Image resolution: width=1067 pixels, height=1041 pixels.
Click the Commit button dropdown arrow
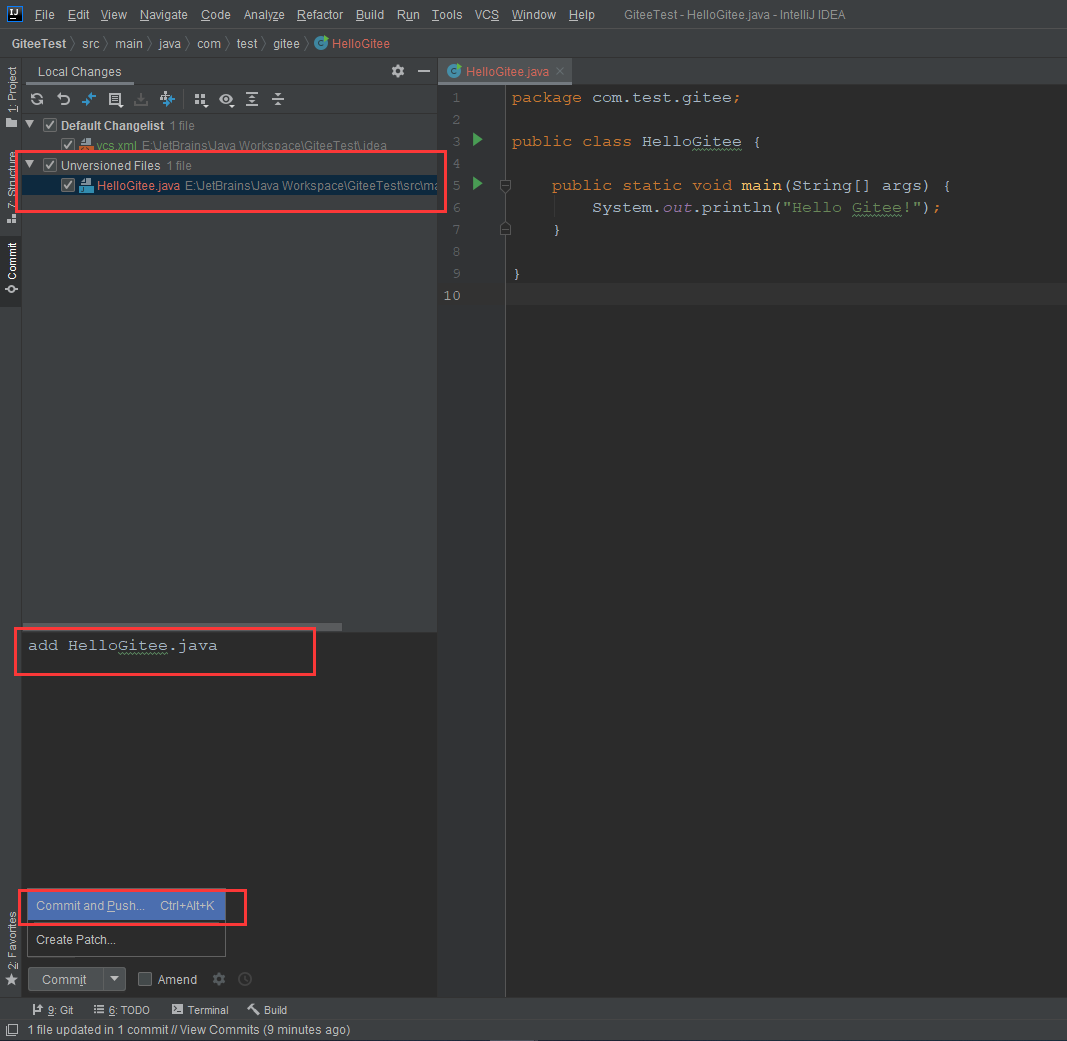click(115, 979)
